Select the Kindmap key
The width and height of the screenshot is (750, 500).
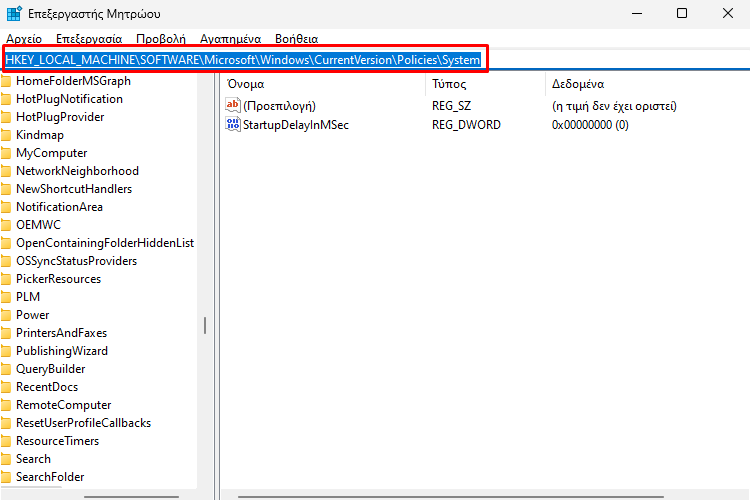40,135
